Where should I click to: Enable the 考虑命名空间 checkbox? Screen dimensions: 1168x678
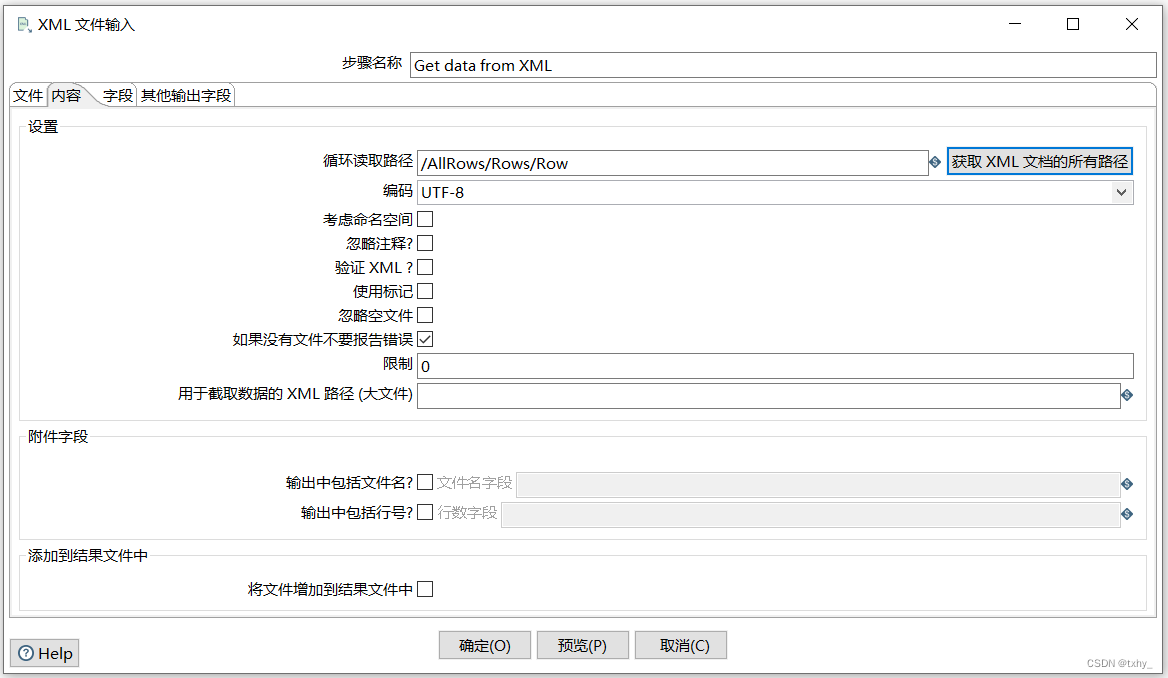pos(425,218)
